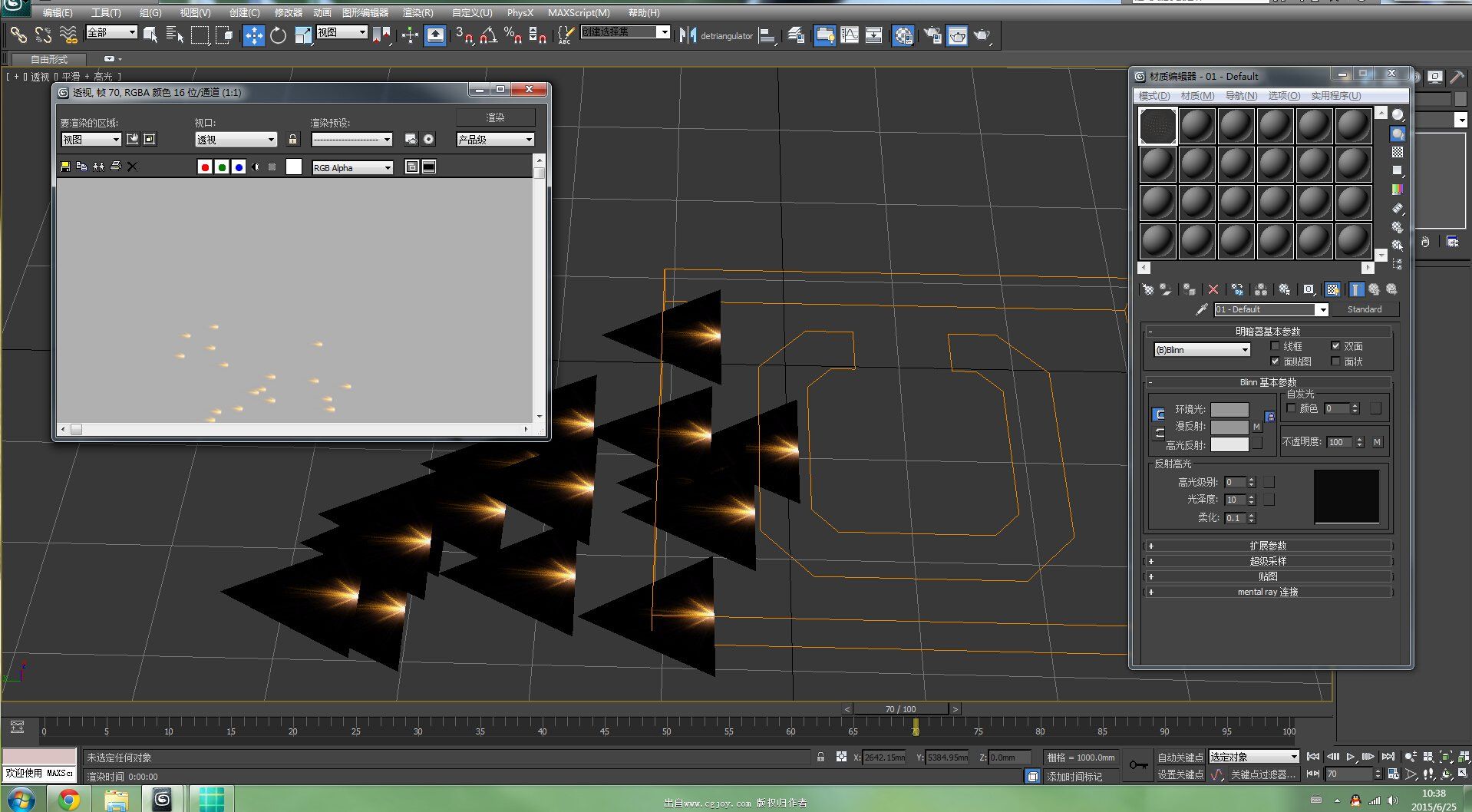Activate the Select and Rotate tool
The height and width of the screenshot is (812, 1472).
point(279,35)
